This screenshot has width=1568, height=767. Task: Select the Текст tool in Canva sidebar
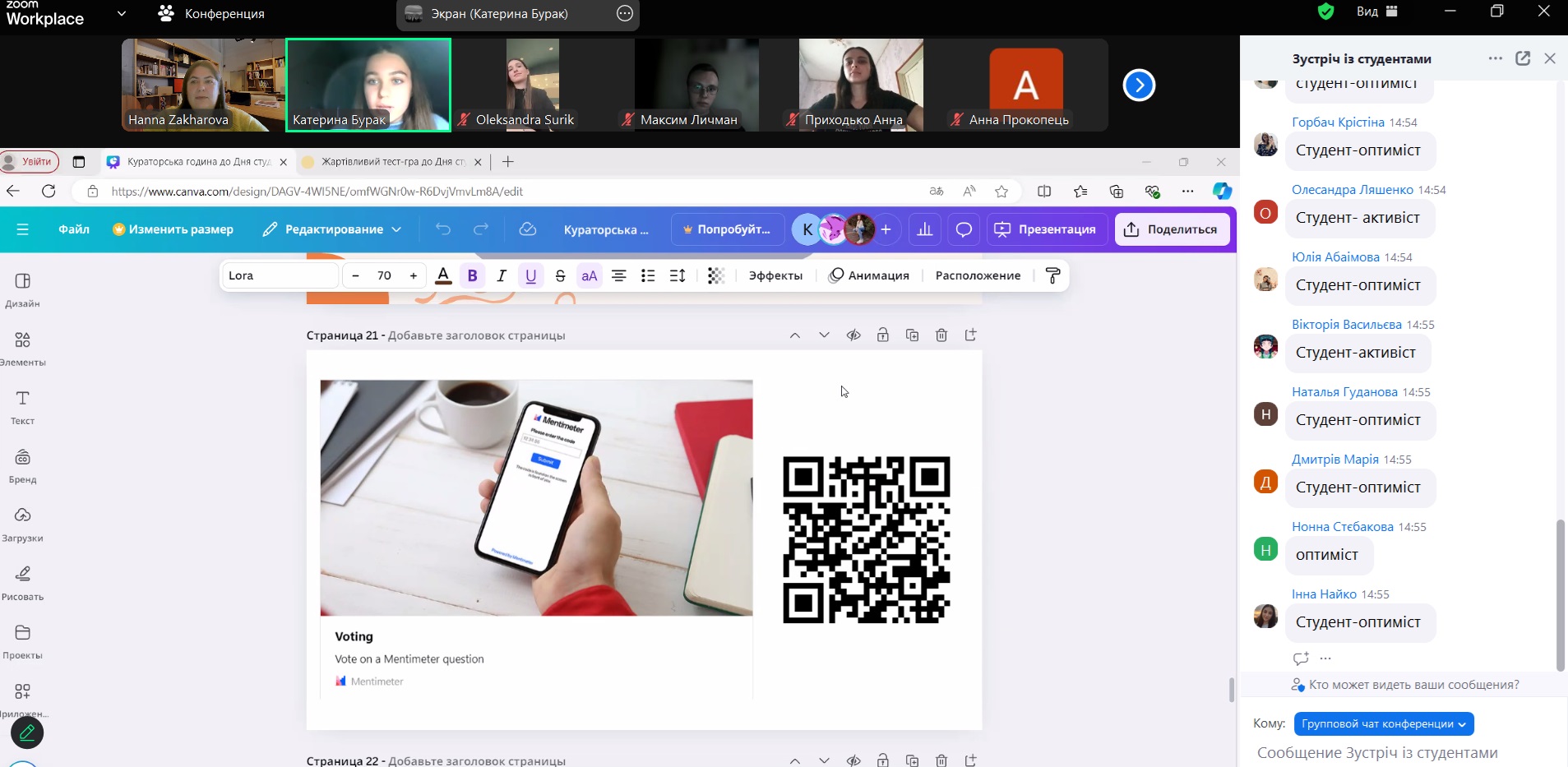pos(22,407)
